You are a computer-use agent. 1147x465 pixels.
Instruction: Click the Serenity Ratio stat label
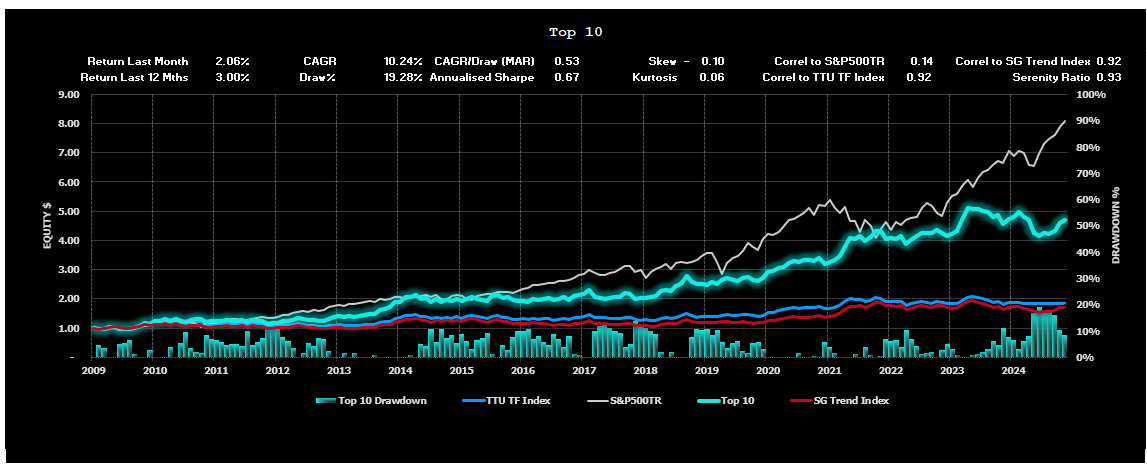pos(1052,77)
